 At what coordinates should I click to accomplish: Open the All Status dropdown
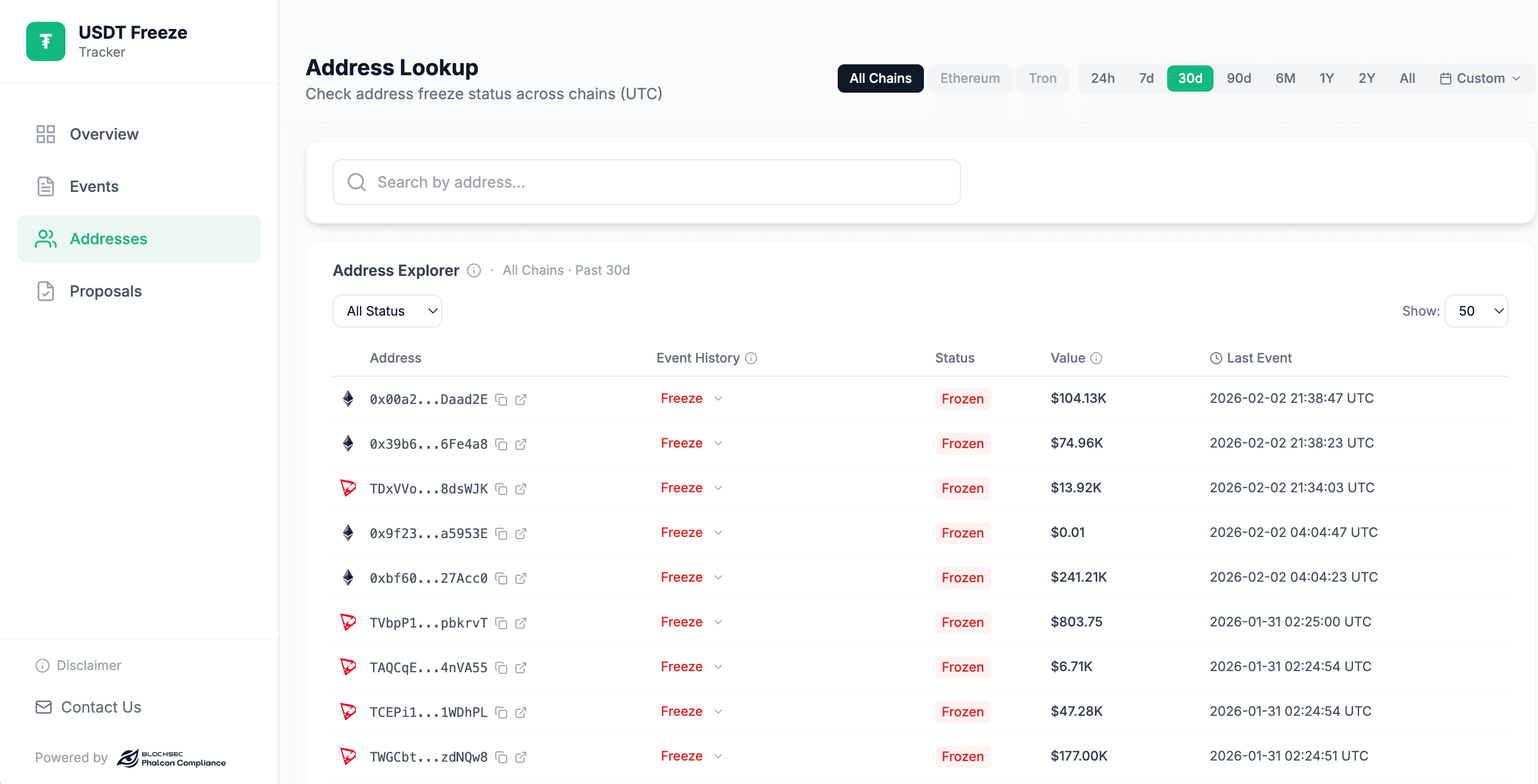click(x=387, y=311)
